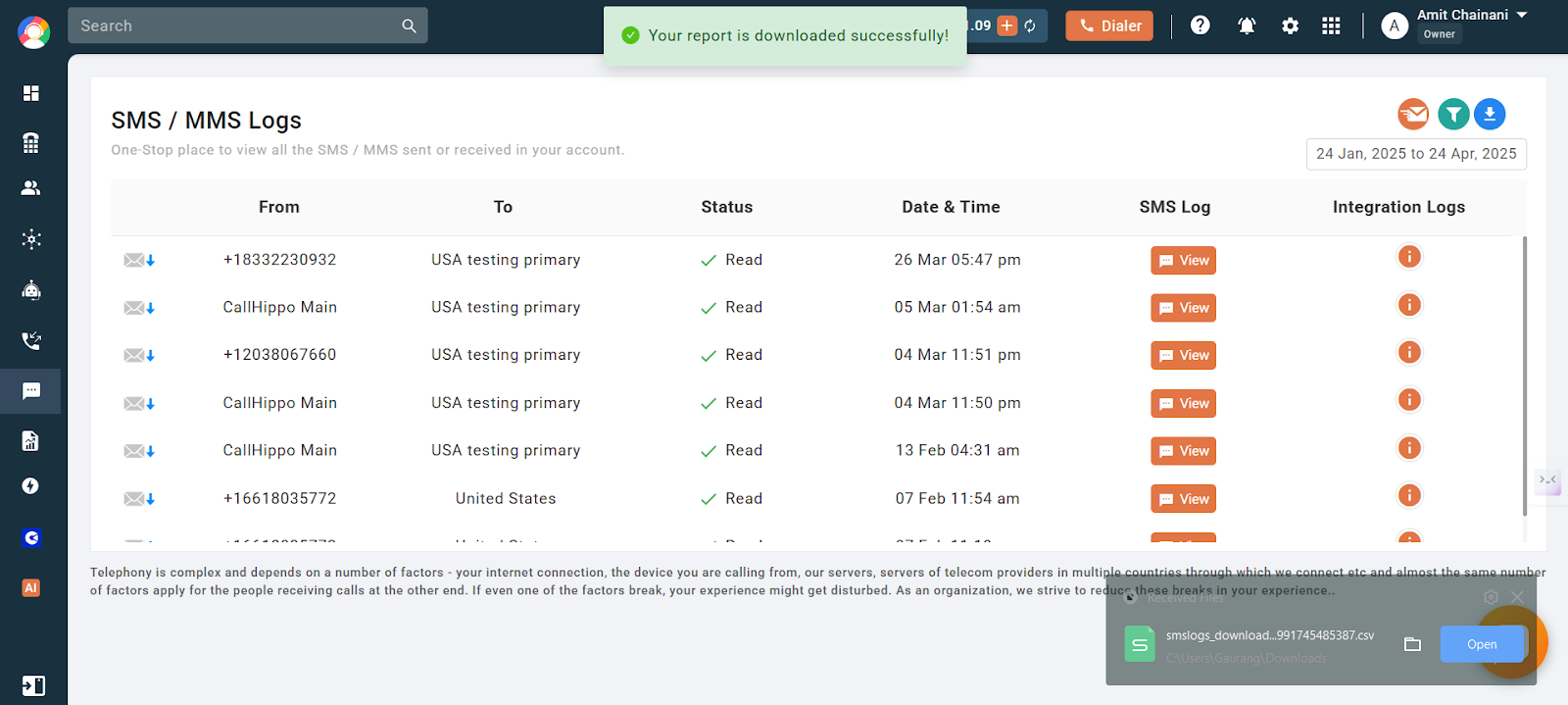Click the blue download report icon
Screen dimensions: 1568x705
1490,115
